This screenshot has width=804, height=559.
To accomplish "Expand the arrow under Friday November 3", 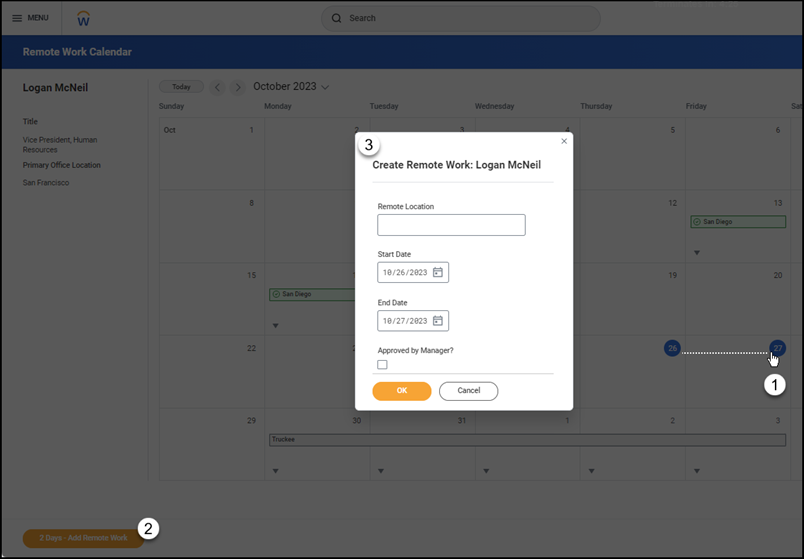I will click(697, 471).
